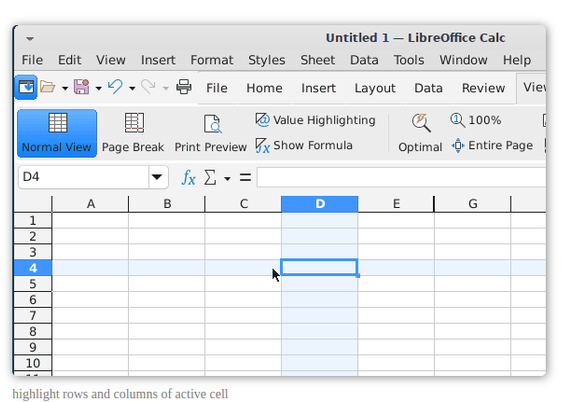This screenshot has height=402, width=573.
Task: Open the Undo history dropdown arrow
Action: coord(132,88)
